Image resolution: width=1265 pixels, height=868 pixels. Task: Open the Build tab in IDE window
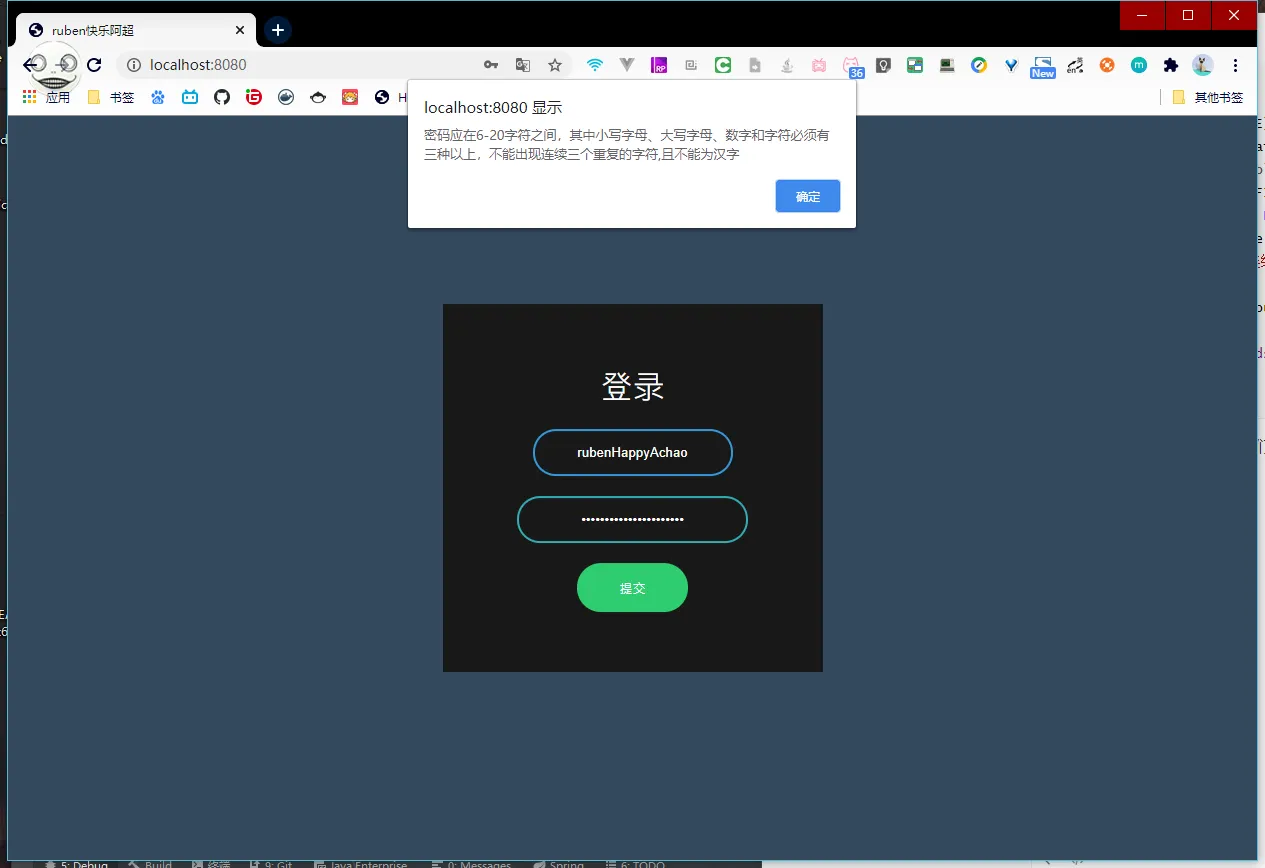pos(150,864)
